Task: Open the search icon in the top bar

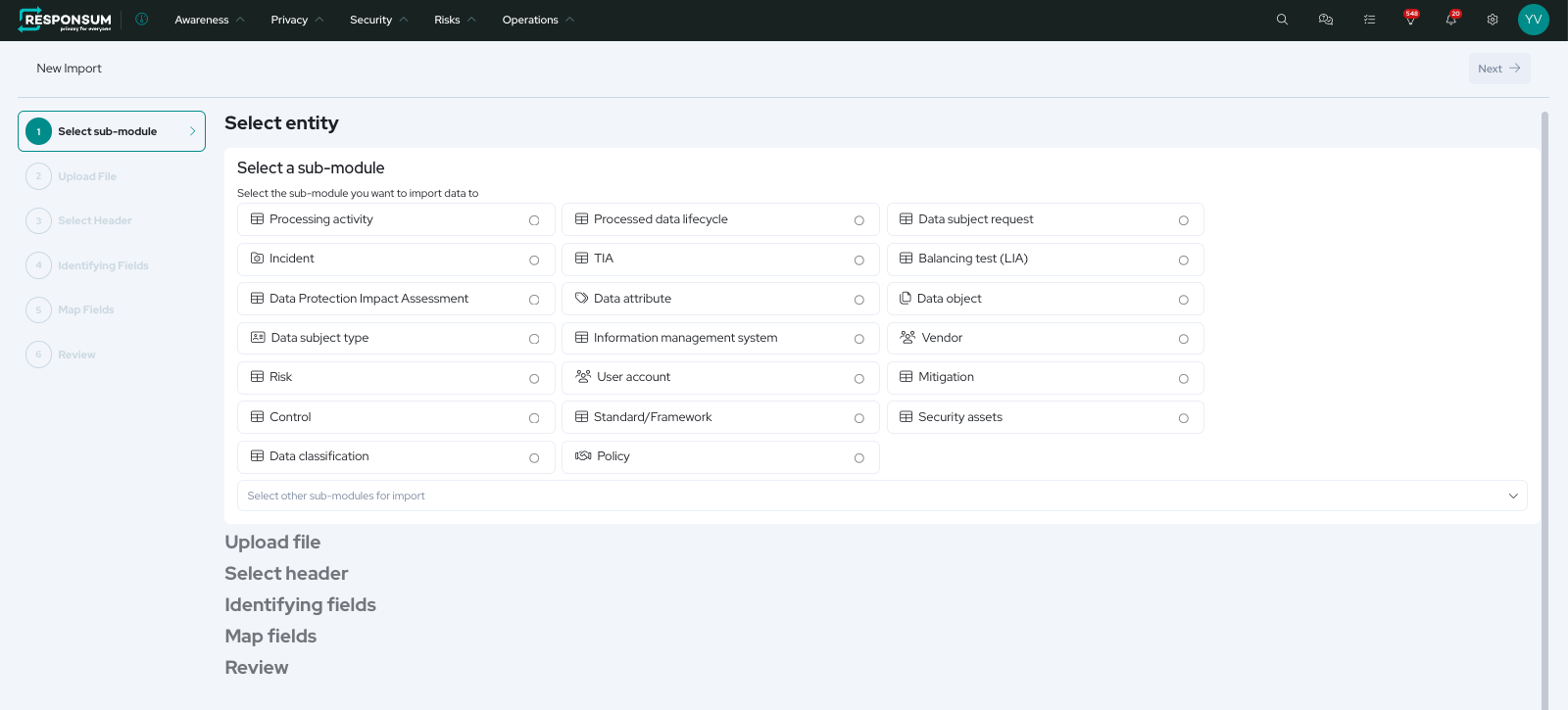Action: coord(1282,20)
